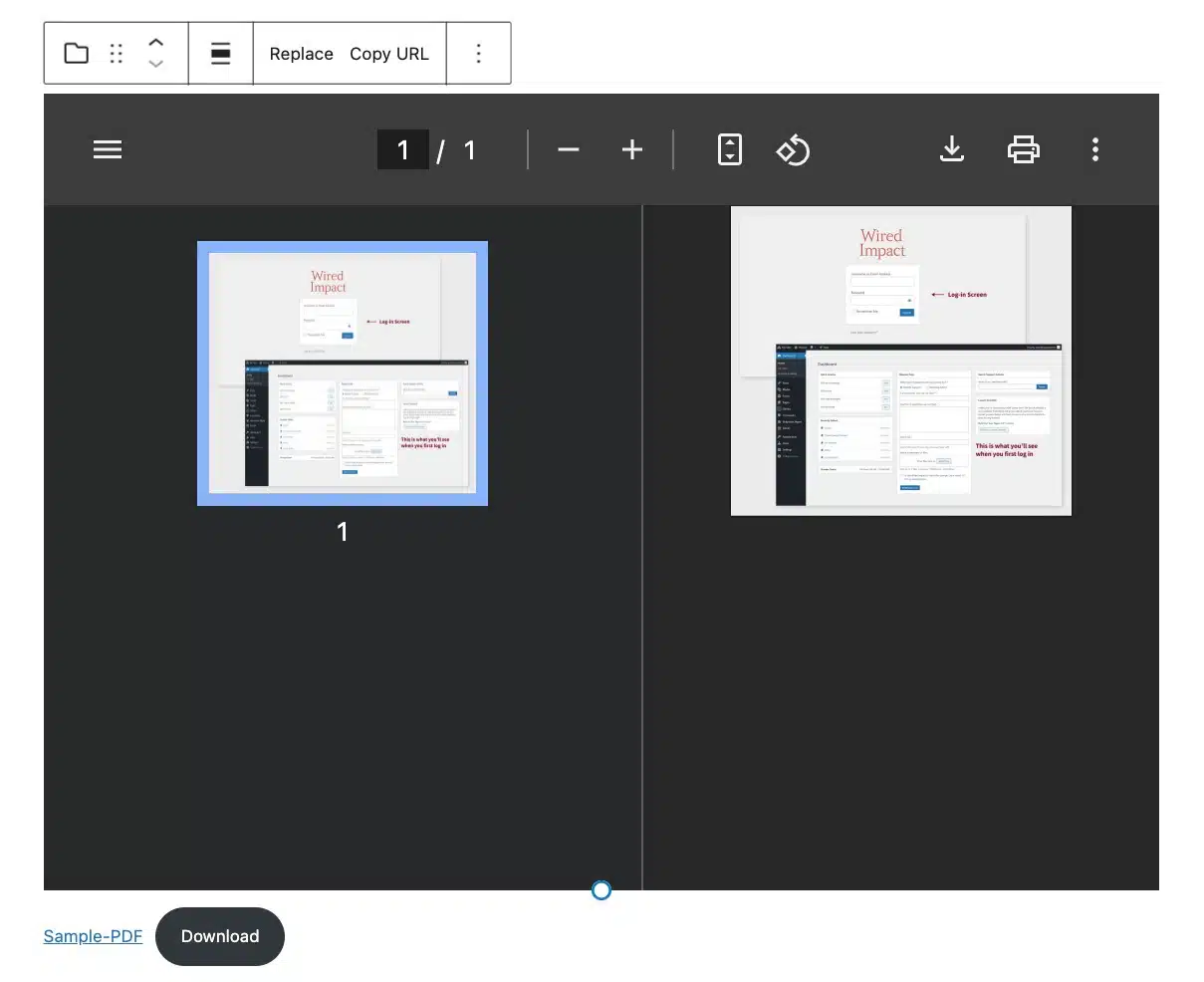1204x982 pixels.
Task: Click the PDF current page number field
Action: (x=403, y=149)
